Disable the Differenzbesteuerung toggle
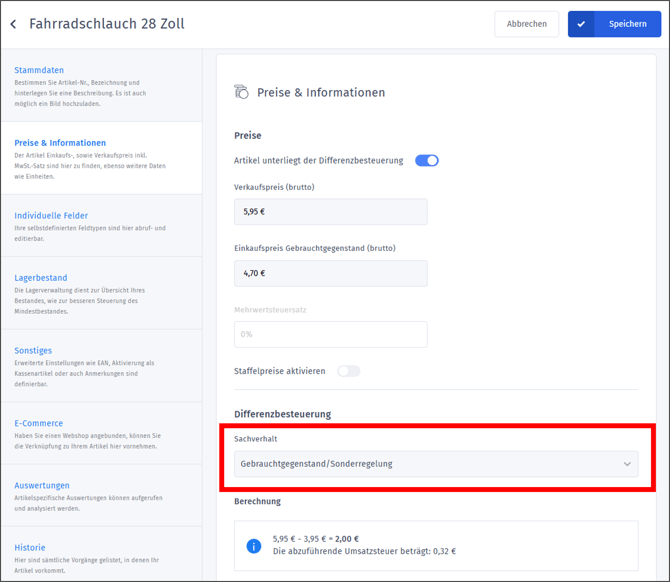 click(x=427, y=161)
